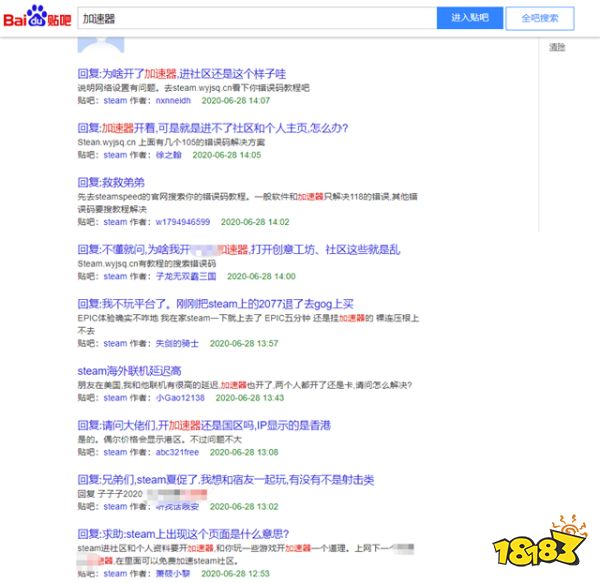Screen dimensions: 600x583
Task: Click snippet text mentioning steam.wyjsq.cn 错误码教程
Action: click(194, 88)
